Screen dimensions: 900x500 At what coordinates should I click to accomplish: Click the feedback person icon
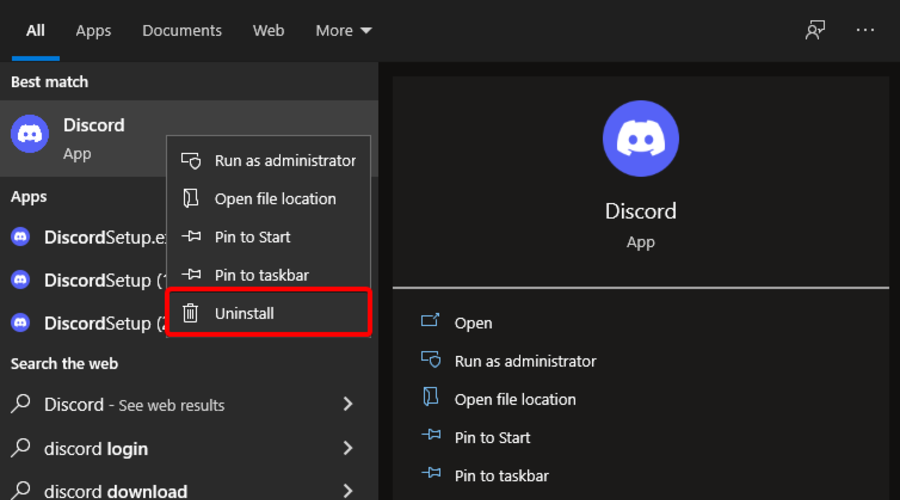814,30
